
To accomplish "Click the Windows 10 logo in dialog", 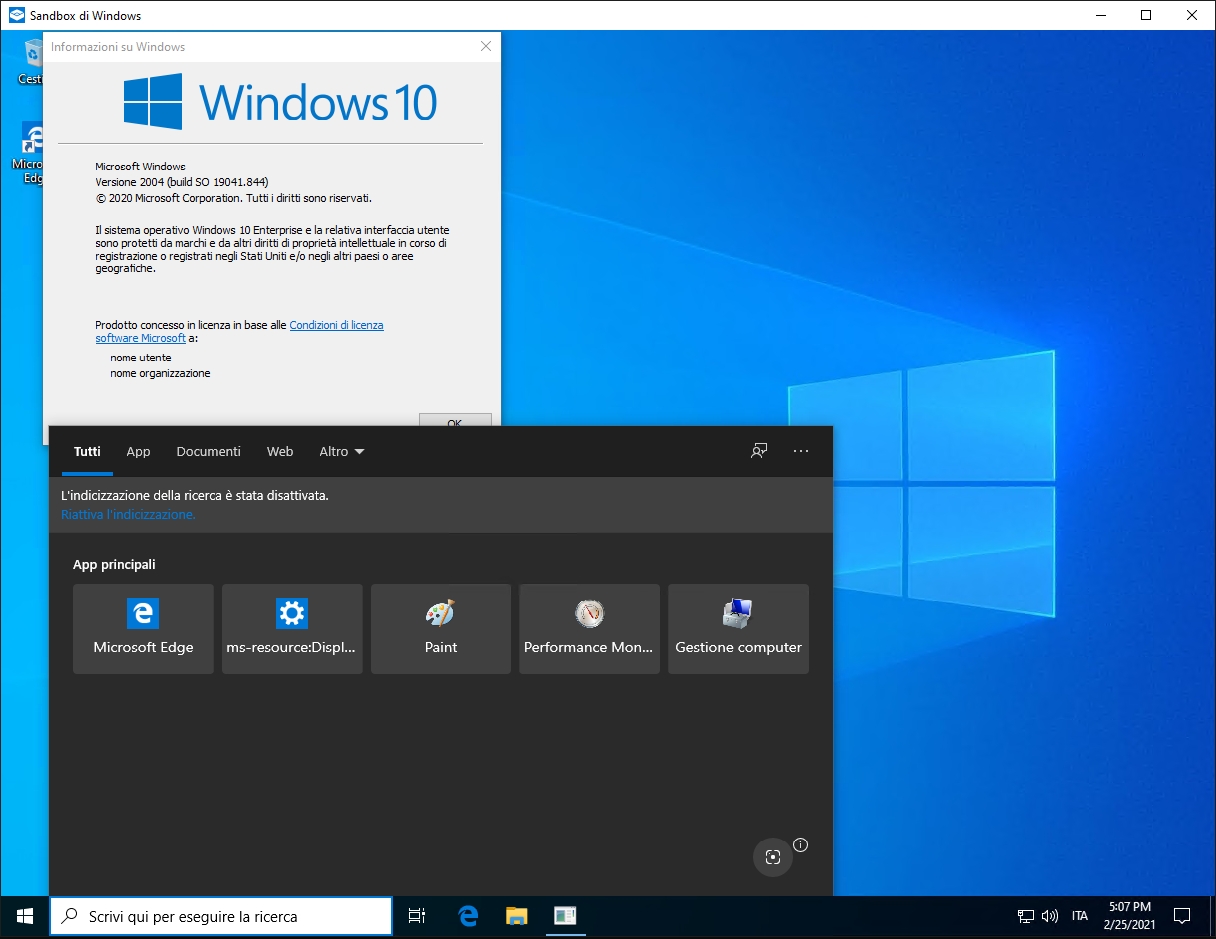I will click(x=281, y=101).
